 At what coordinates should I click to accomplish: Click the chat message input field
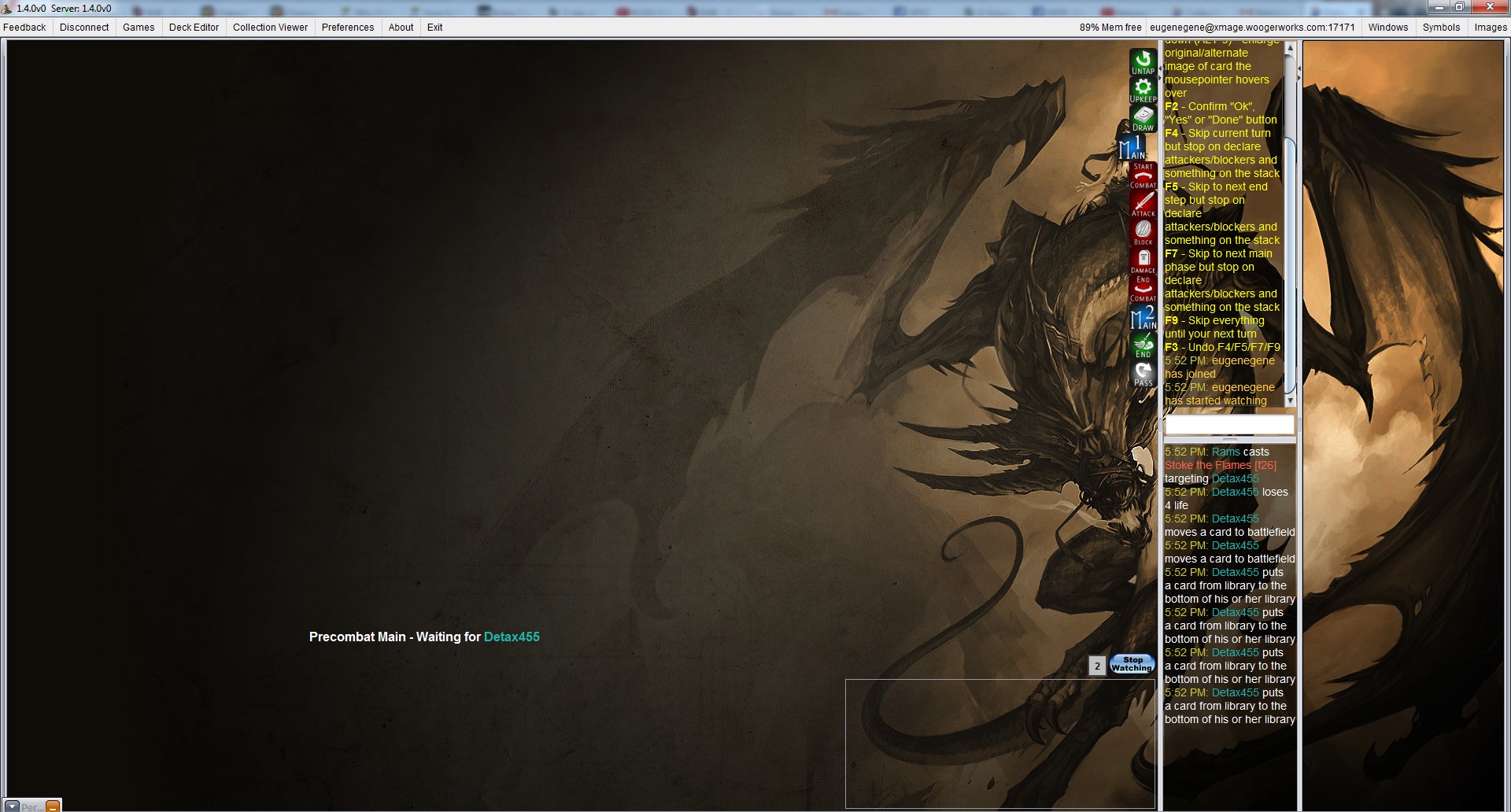(x=1229, y=425)
